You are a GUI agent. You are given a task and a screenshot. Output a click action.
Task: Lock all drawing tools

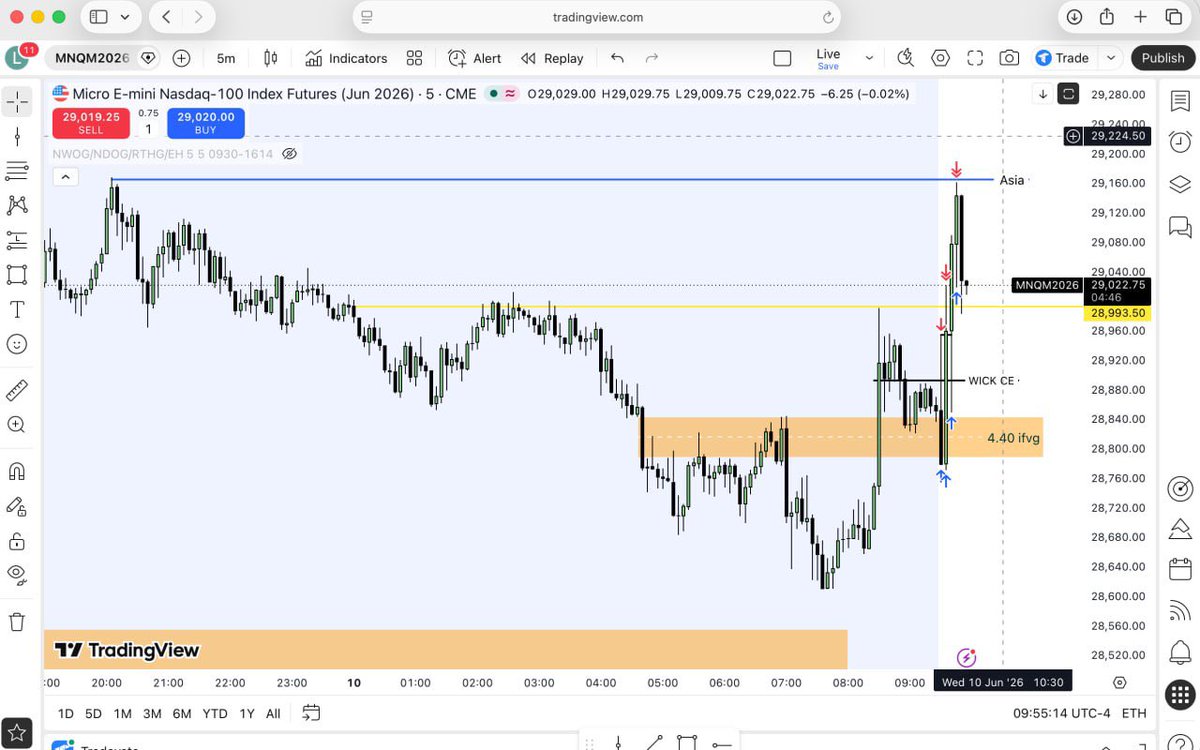point(17,541)
